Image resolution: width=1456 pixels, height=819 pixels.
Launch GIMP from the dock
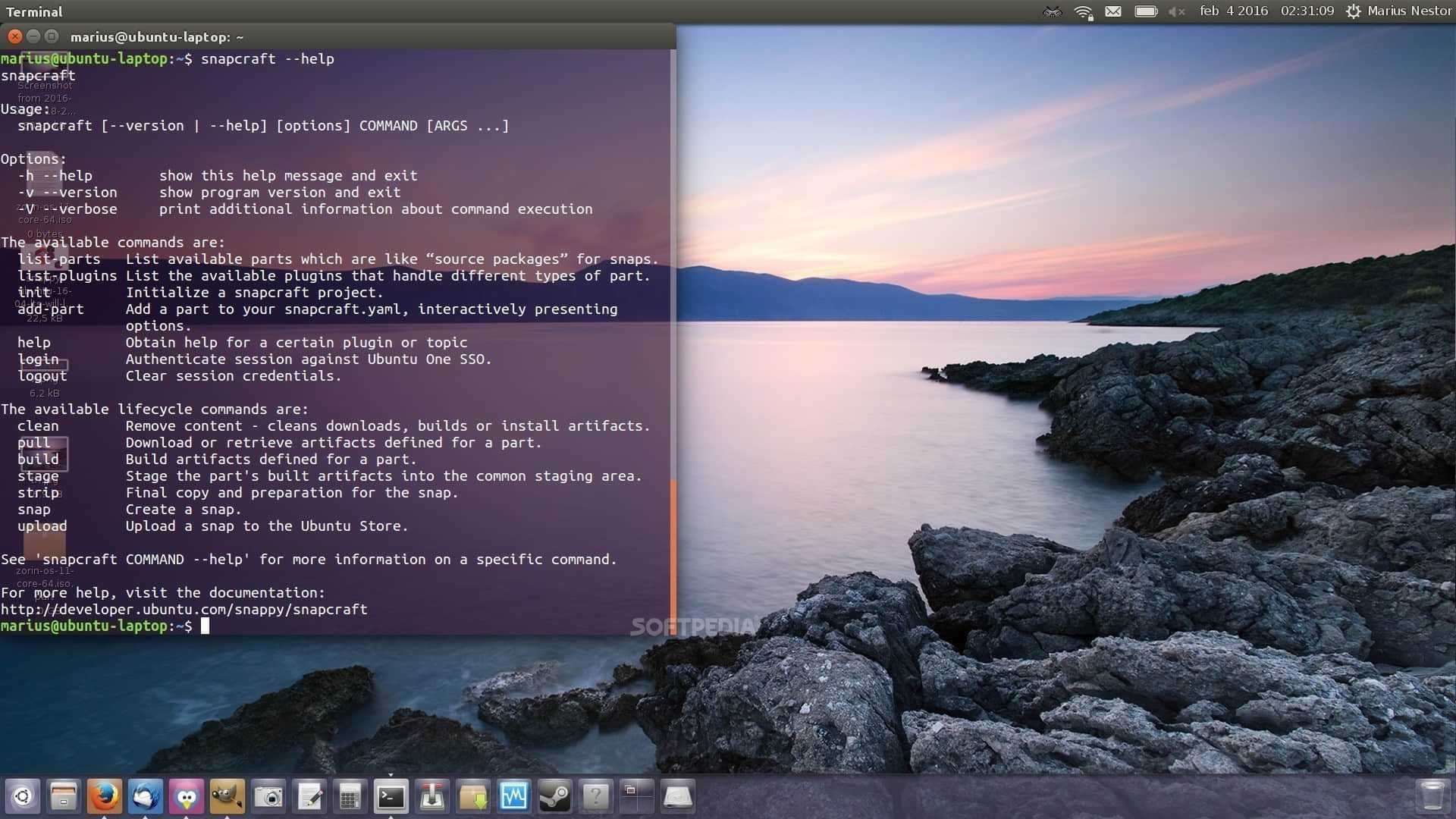coord(226,796)
